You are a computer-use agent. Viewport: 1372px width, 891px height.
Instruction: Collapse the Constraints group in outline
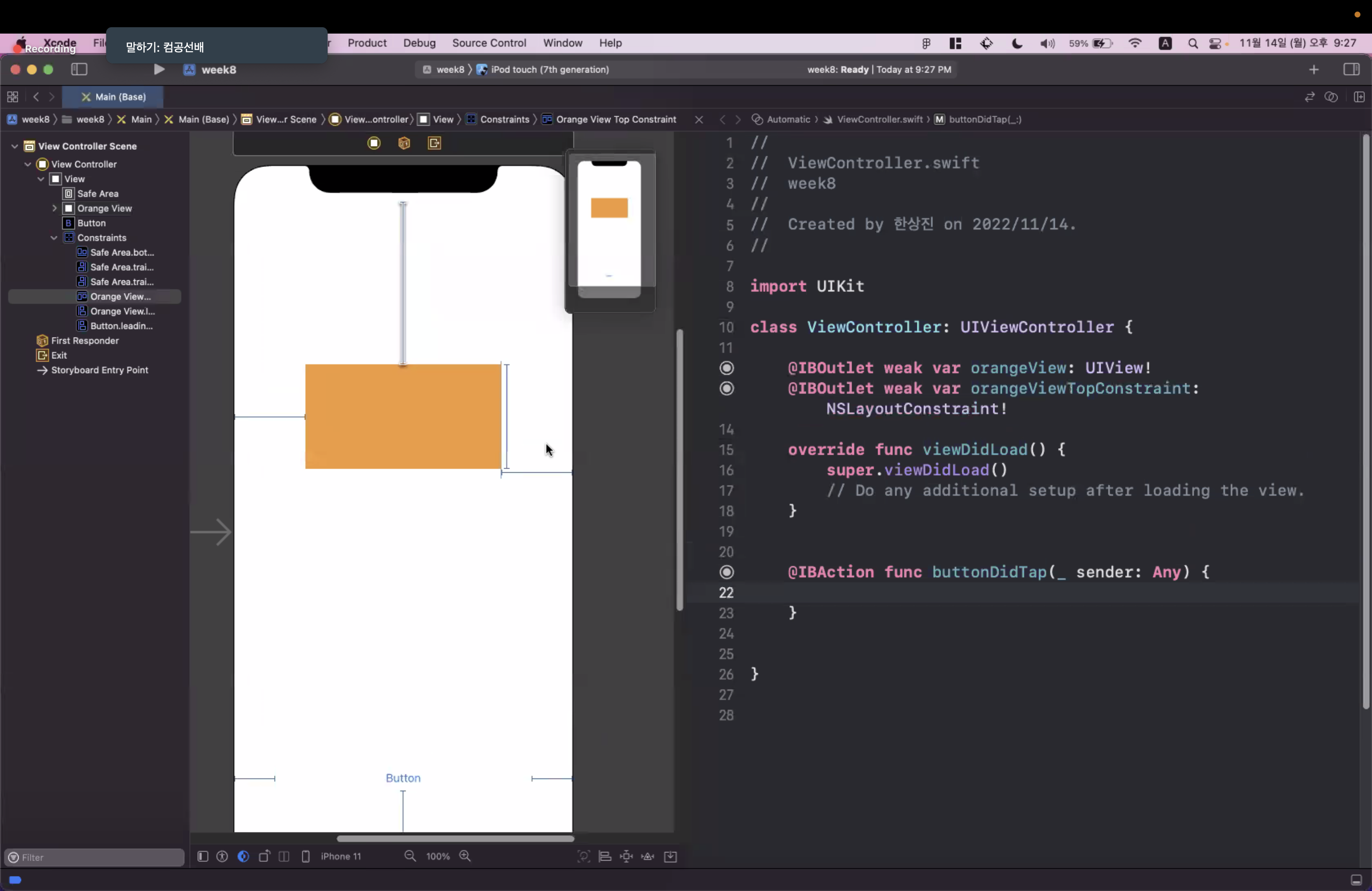coord(54,238)
